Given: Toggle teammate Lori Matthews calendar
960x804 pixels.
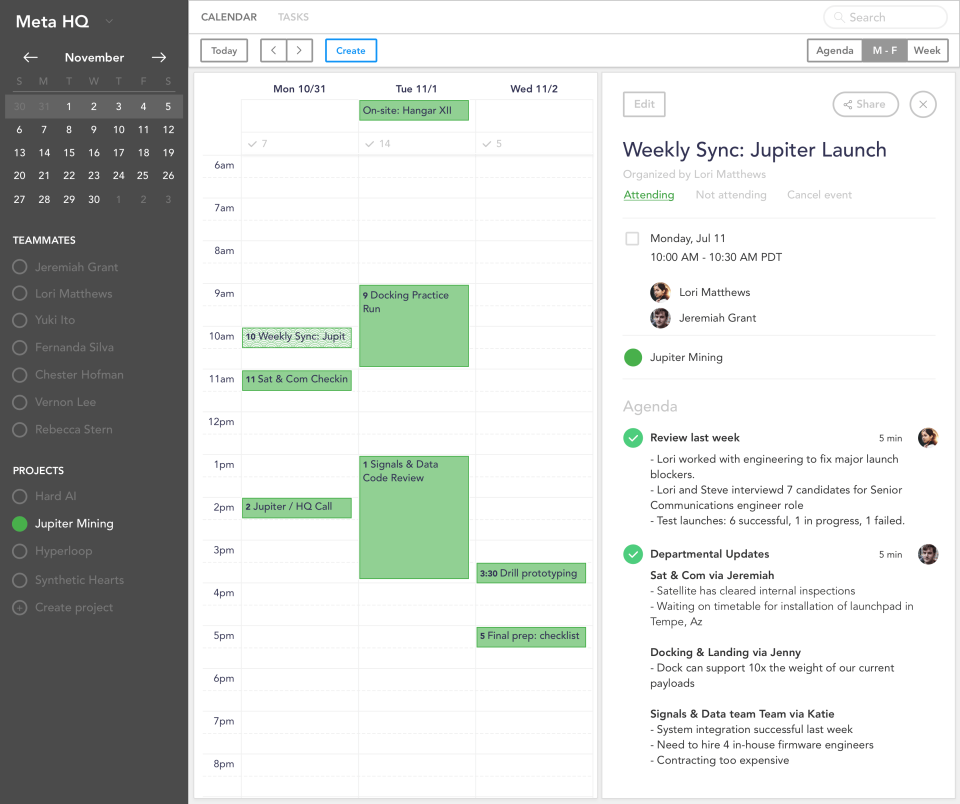Looking at the screenshot, I should click(x=20, y=293).
